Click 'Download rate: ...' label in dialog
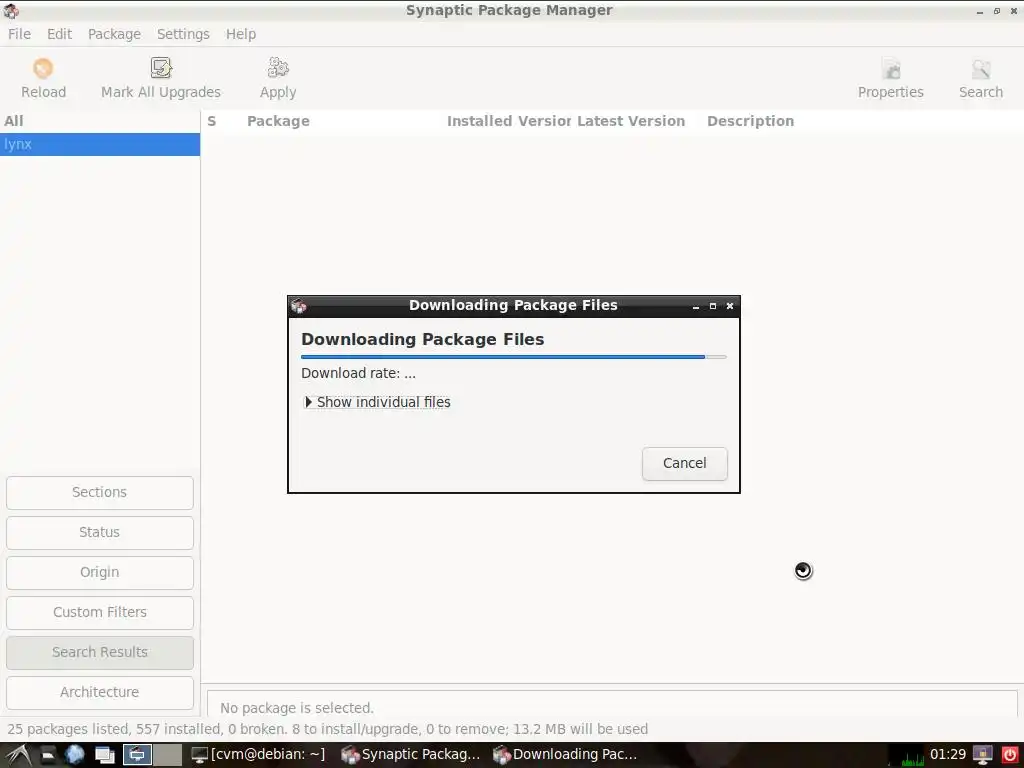 pos(358,374)
